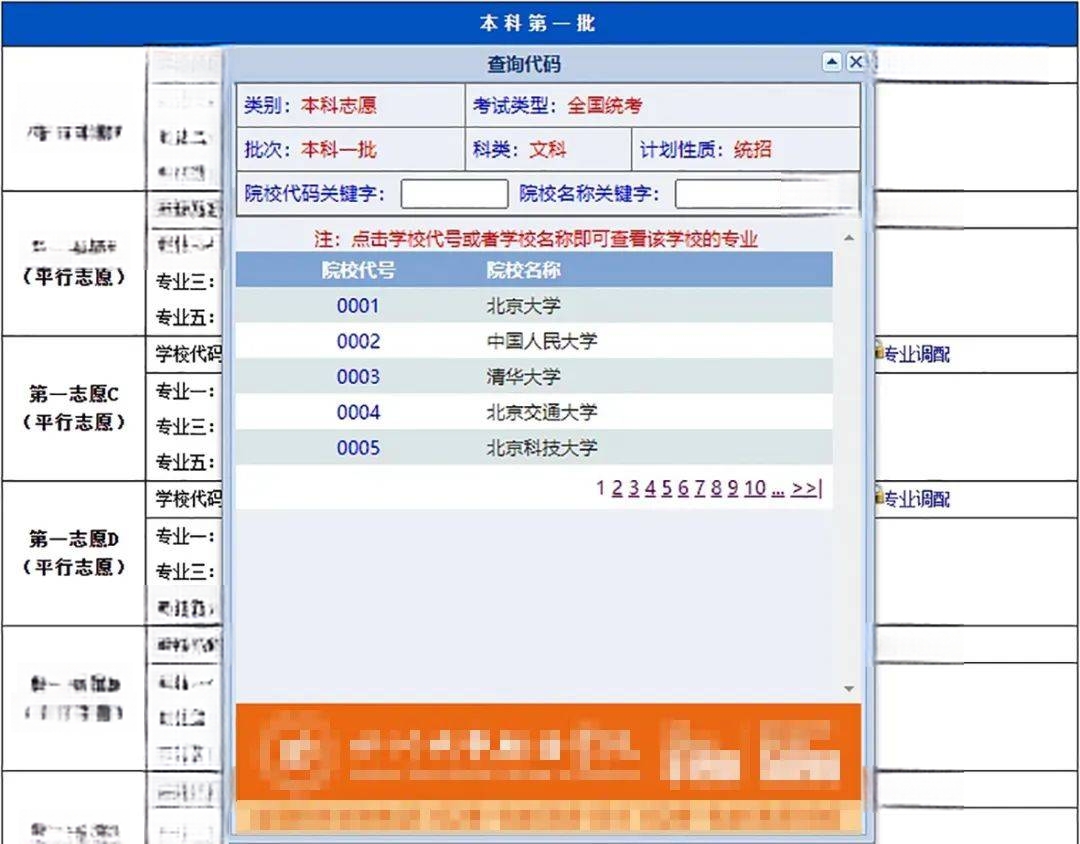The height and width of the screenshot is (844, 1080).
Task: Go to page 10 of results
Action: point(755,488)
